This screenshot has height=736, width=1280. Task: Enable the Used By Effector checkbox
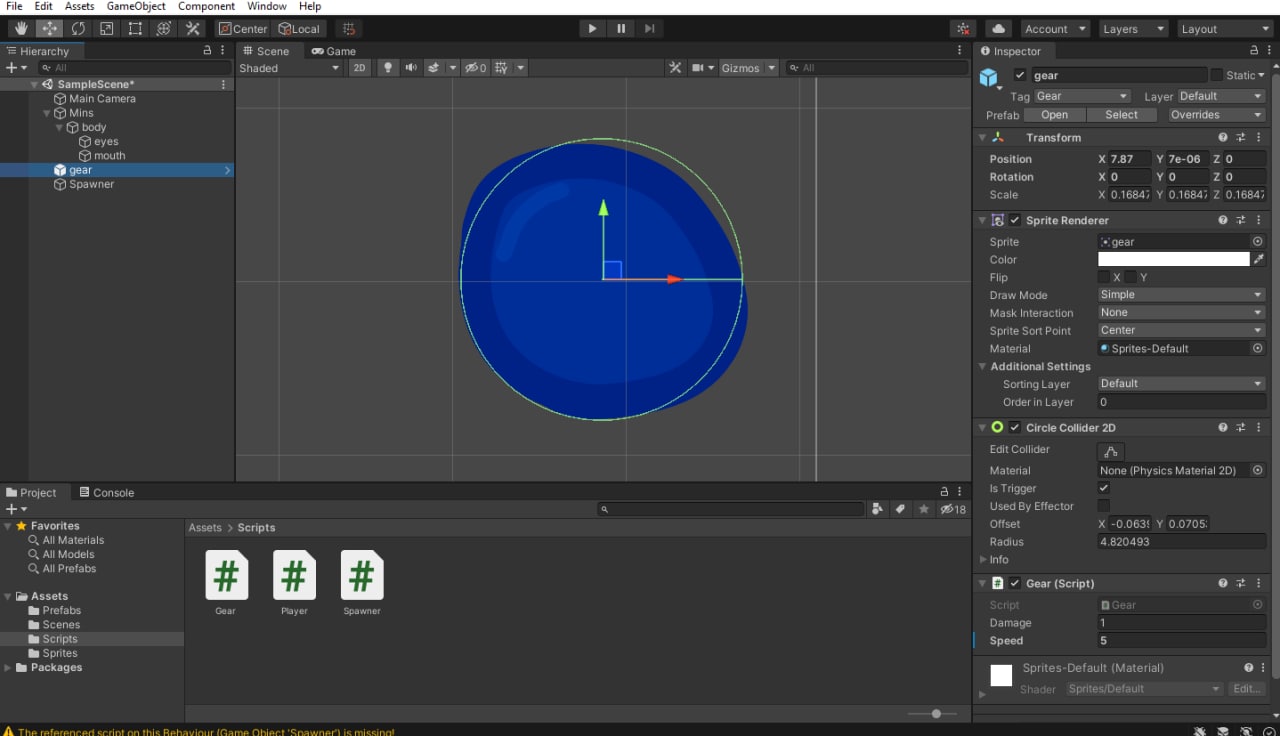pos(1104,506)
